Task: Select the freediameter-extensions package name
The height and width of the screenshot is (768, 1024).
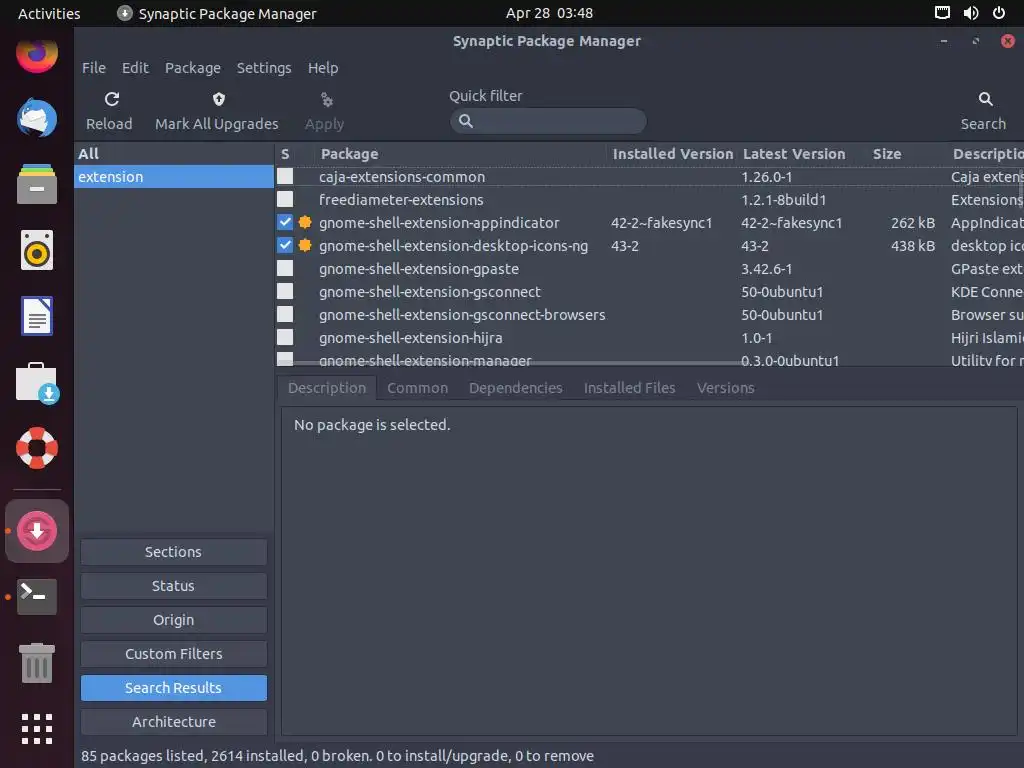Action: click(401, 199)
